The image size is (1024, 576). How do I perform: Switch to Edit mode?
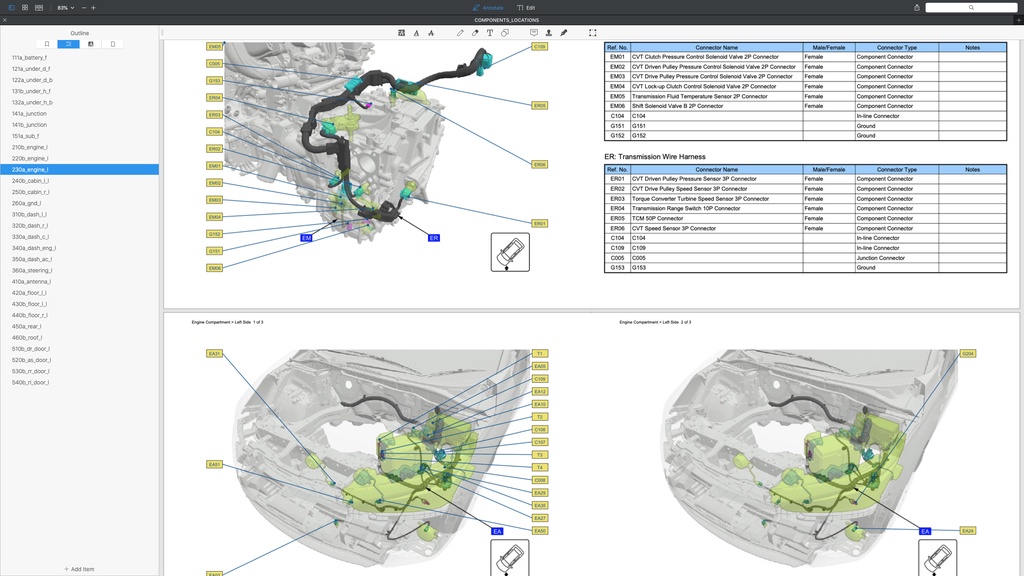pos(540,7)
